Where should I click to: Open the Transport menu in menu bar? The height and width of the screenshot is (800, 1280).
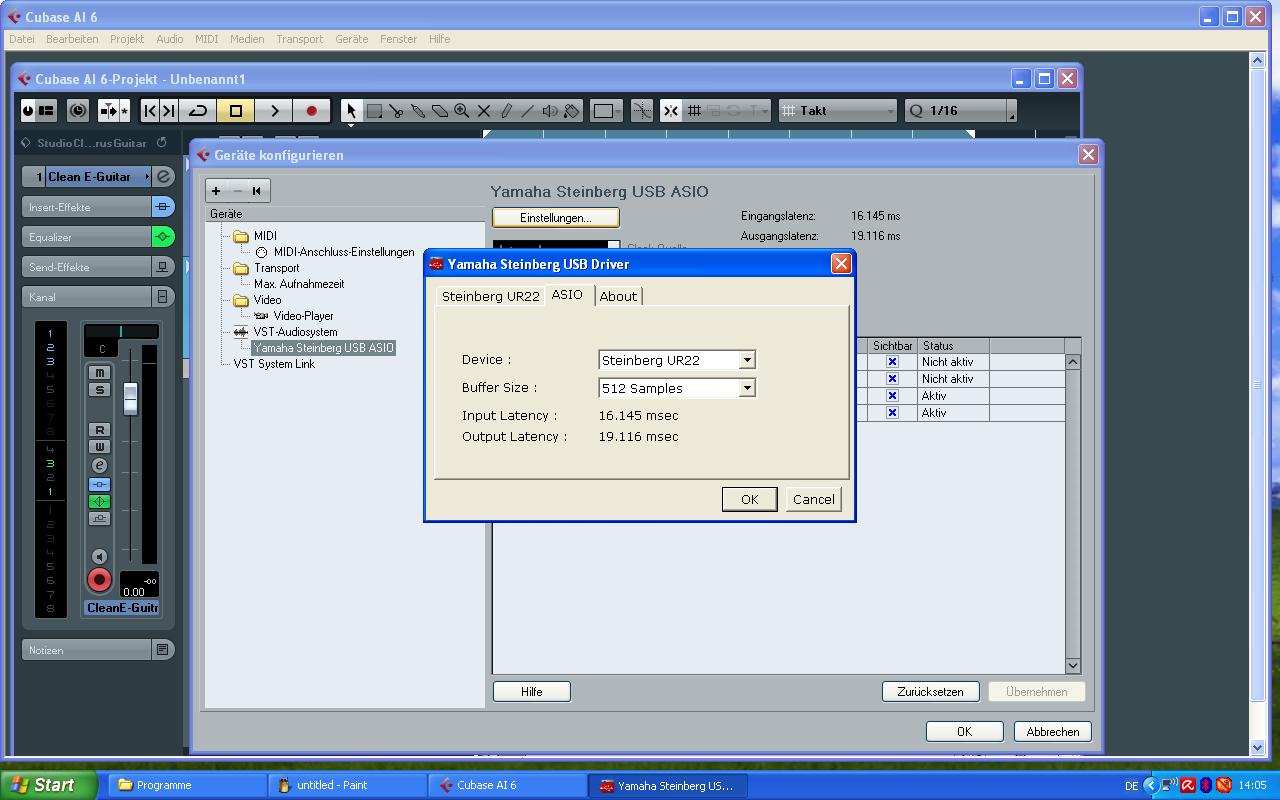click(x=299, y=39)
